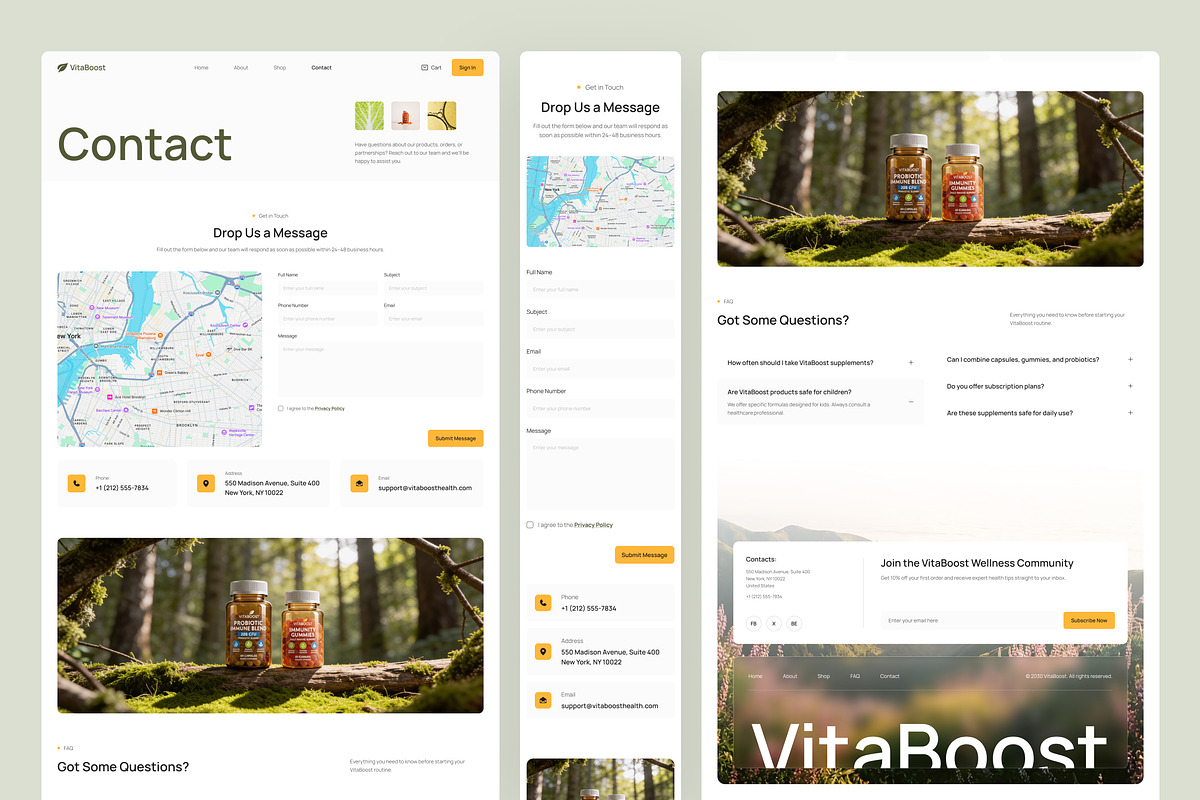This screenshot has width=1200, height=800.
Task: Go to Shop in top navigation
Action: tap(280, 68)
